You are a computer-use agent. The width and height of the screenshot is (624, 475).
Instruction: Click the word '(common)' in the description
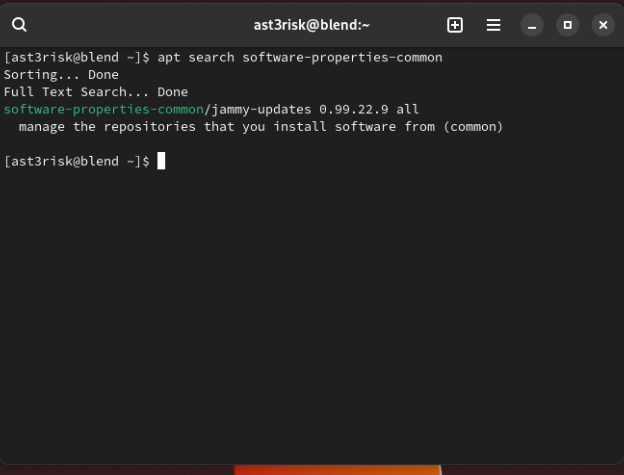tap(473, 127)
